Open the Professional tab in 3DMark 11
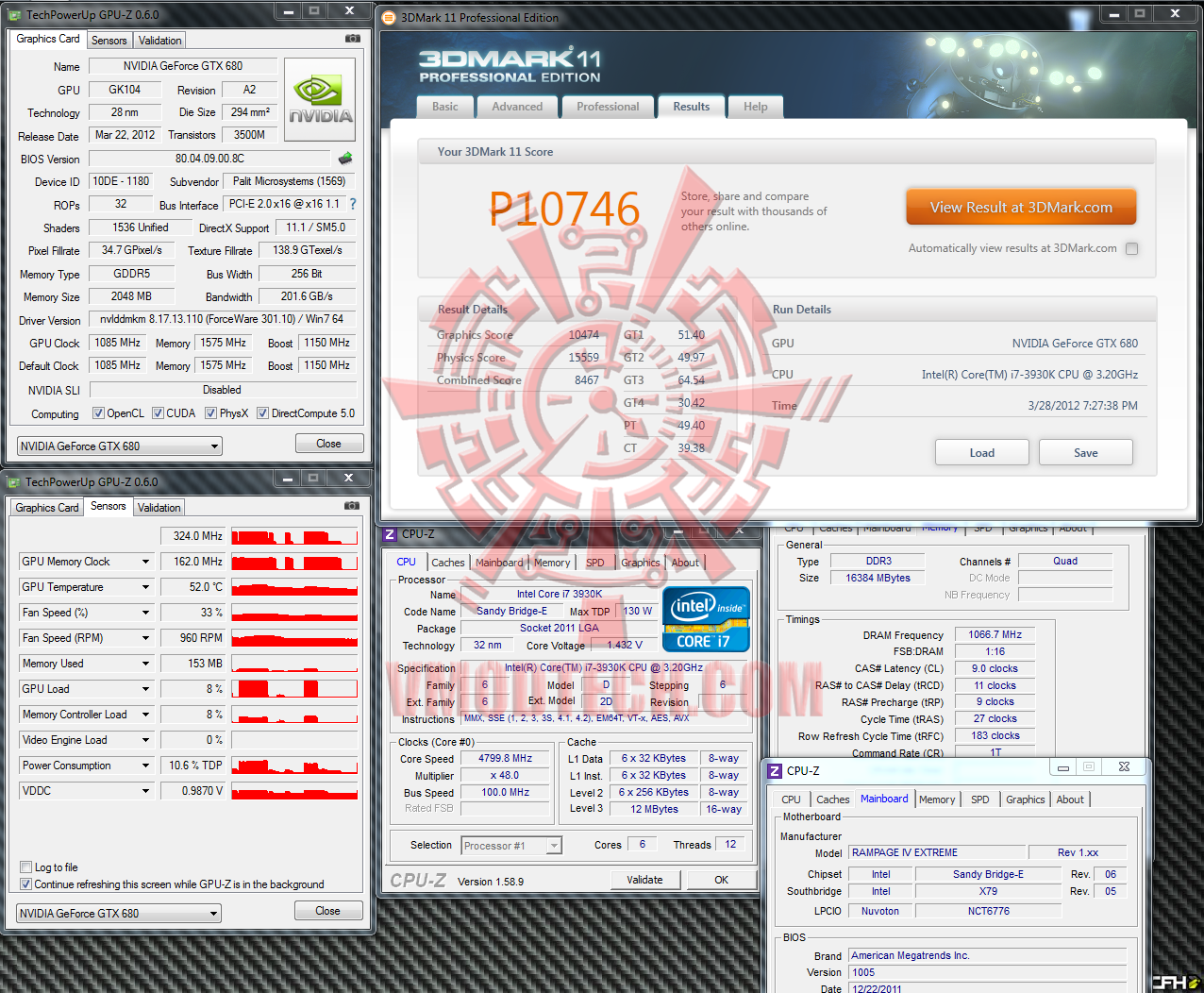 (608, 107)
